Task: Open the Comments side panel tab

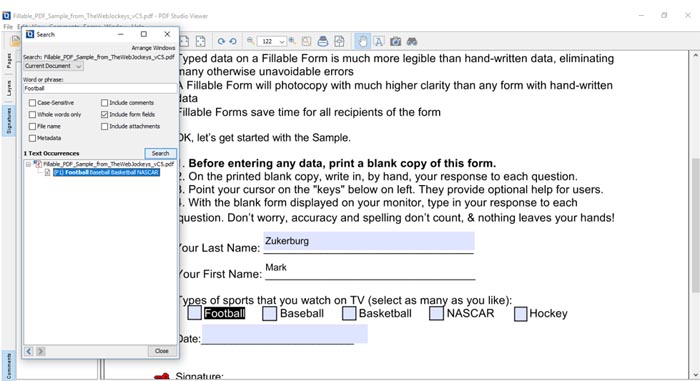Action: click(x=8, y=366)
